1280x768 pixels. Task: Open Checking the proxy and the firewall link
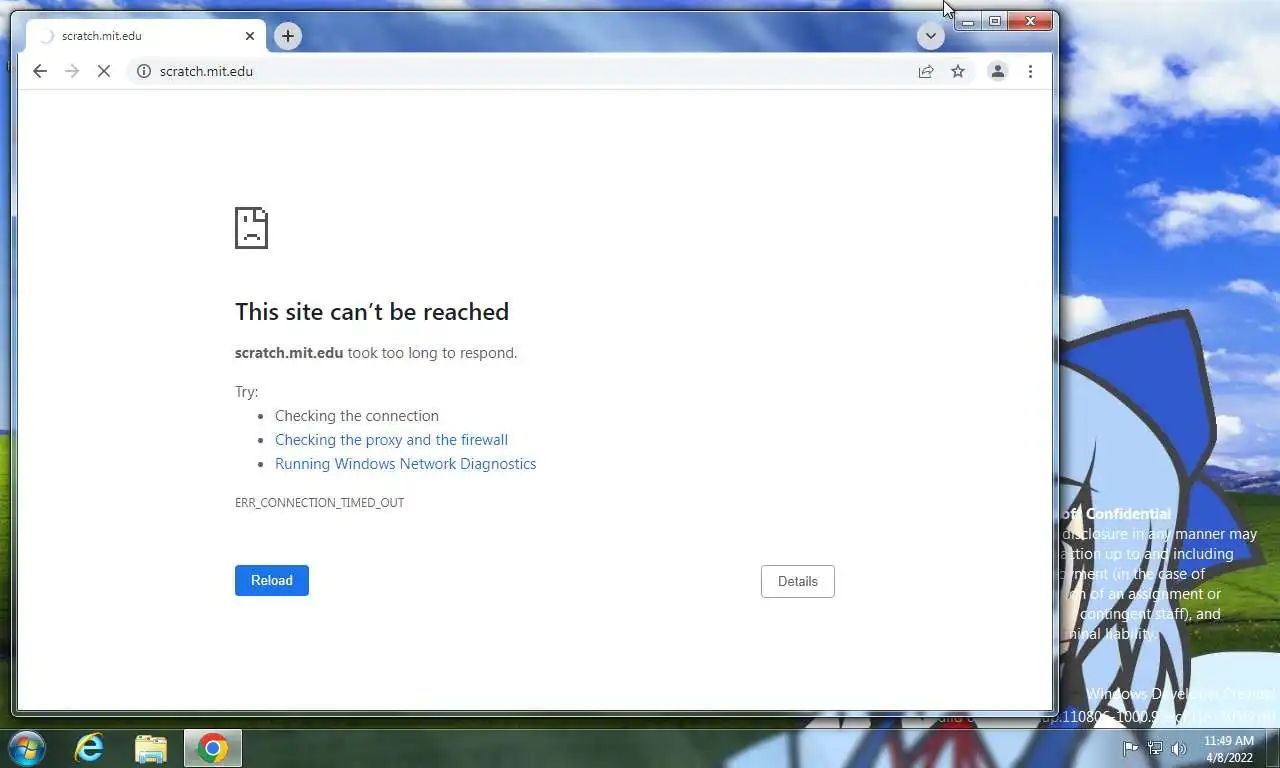[x=391, y=440]
